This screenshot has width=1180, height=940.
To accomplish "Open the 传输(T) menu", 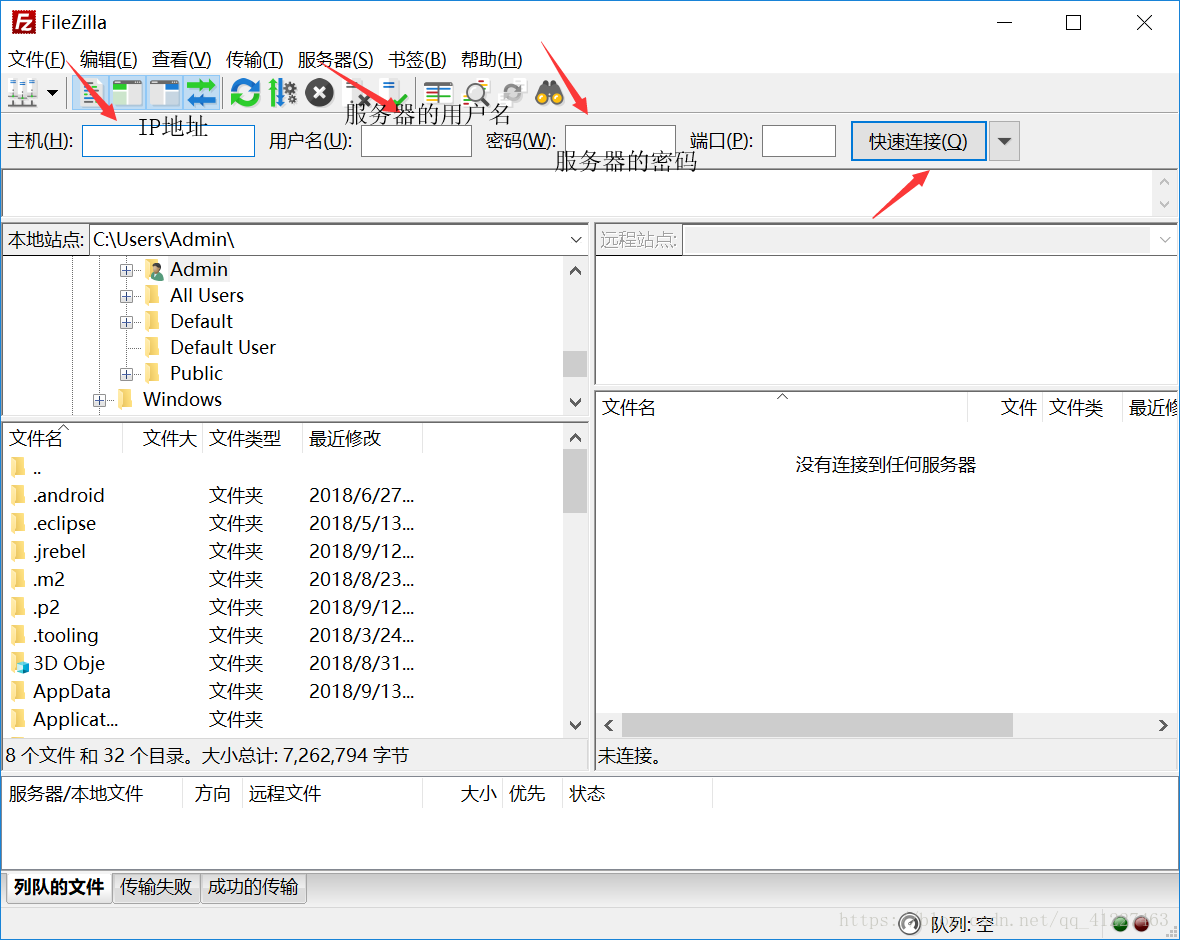I will (254, 59).
